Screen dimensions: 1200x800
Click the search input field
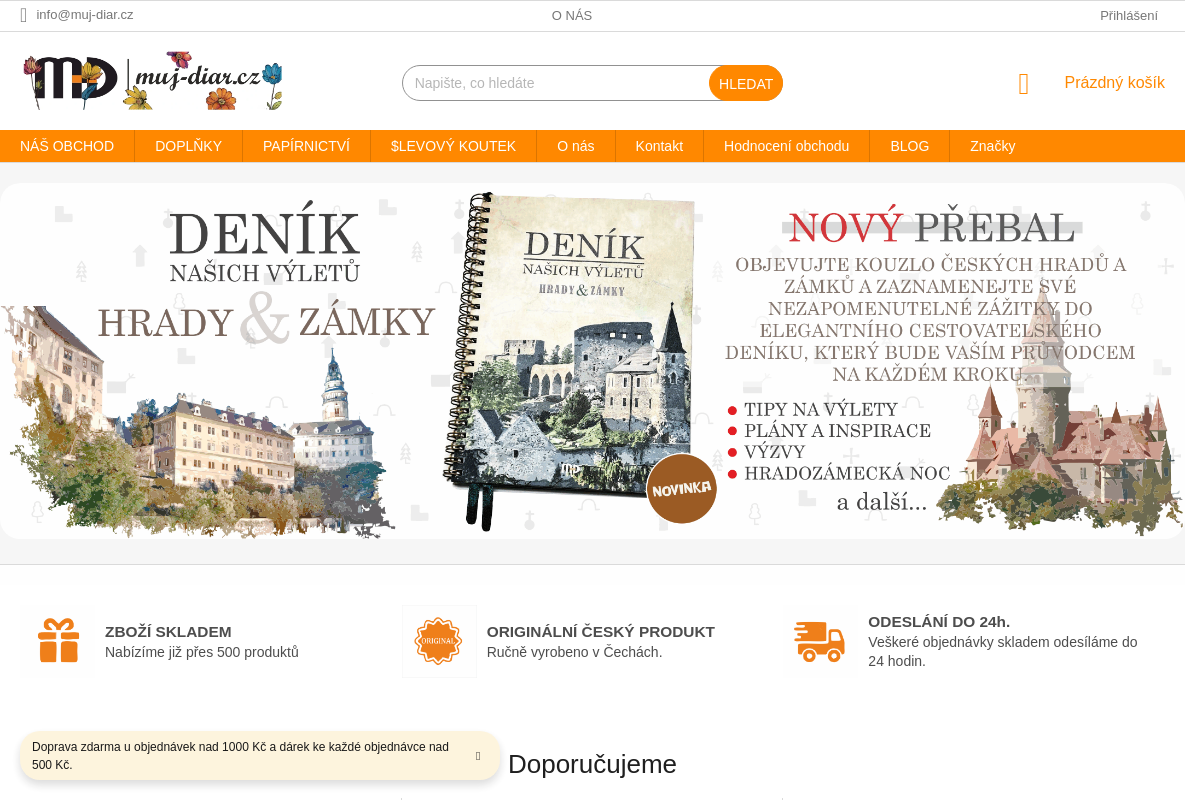pos(556,83)
